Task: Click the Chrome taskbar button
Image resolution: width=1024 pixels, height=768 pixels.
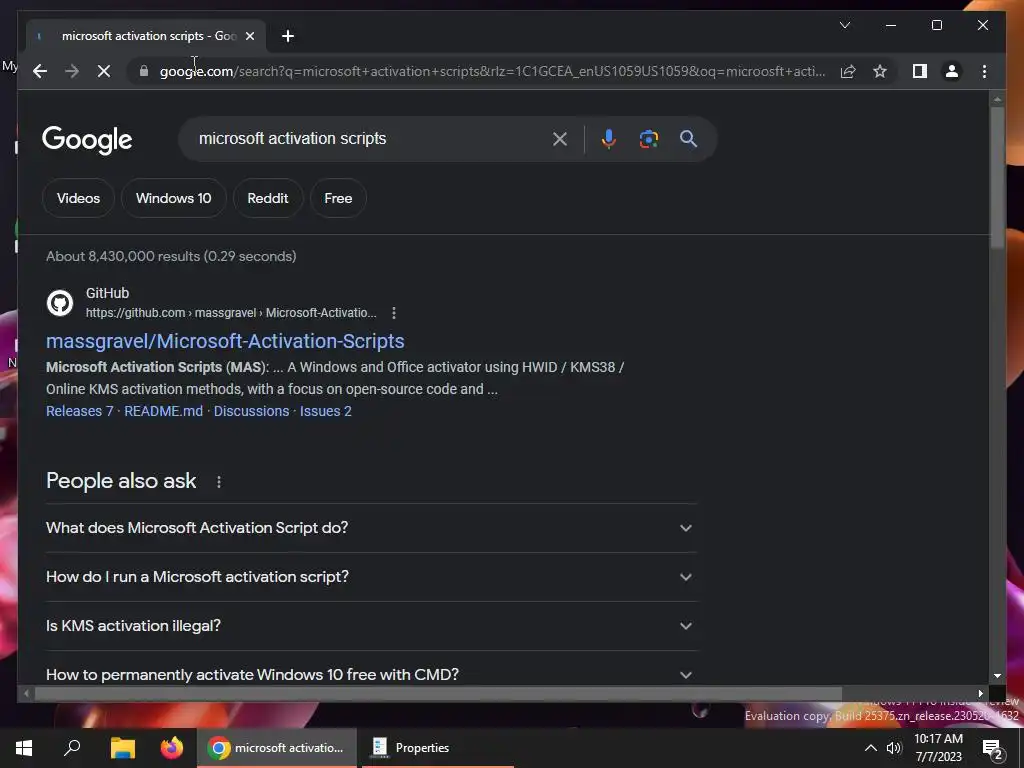Action: [277, 748]
